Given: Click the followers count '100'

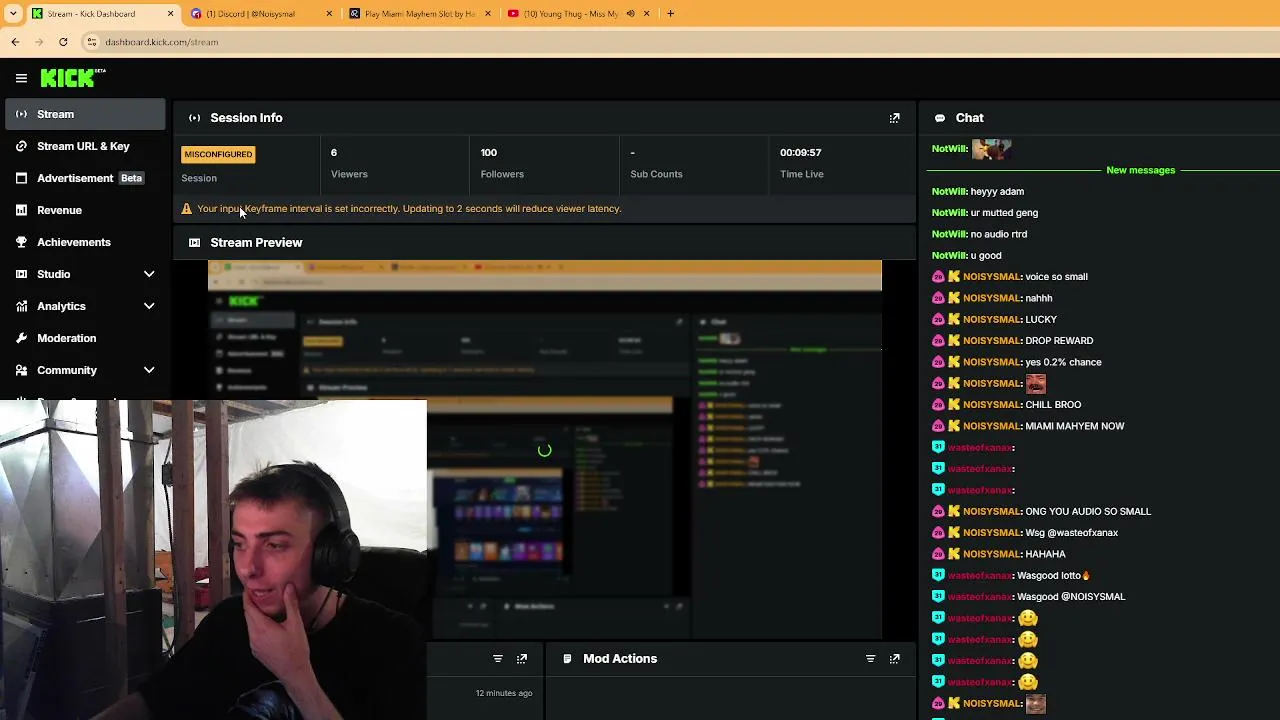Looking at the screenshot, I should (489, 152).
